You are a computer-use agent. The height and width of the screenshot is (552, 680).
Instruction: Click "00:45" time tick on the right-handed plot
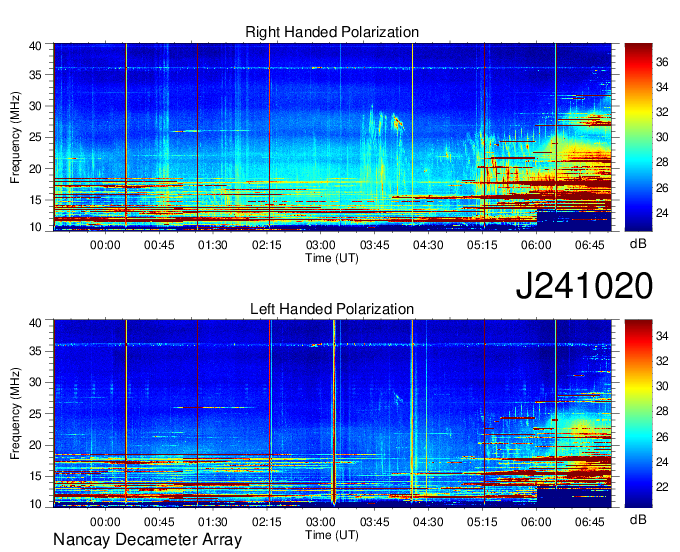click(x=159, y=245)
